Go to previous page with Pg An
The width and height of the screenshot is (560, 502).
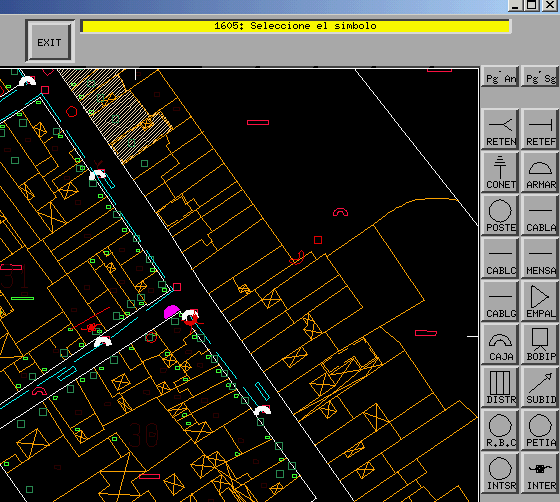click(500, 76)
